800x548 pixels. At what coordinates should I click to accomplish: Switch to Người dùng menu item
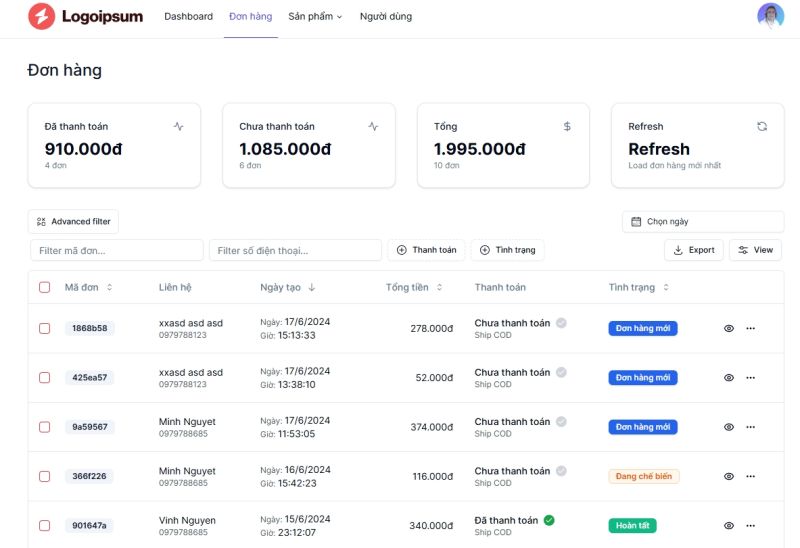385,17
